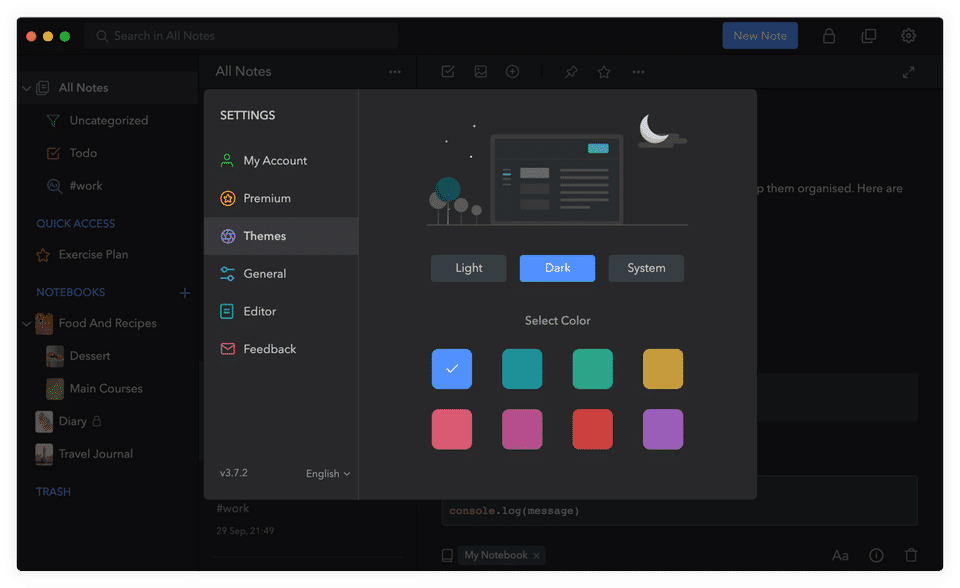The height and width of the screenshot is (588, 960).
Task: Select the Dark theme mode
Action: (557, 268)
